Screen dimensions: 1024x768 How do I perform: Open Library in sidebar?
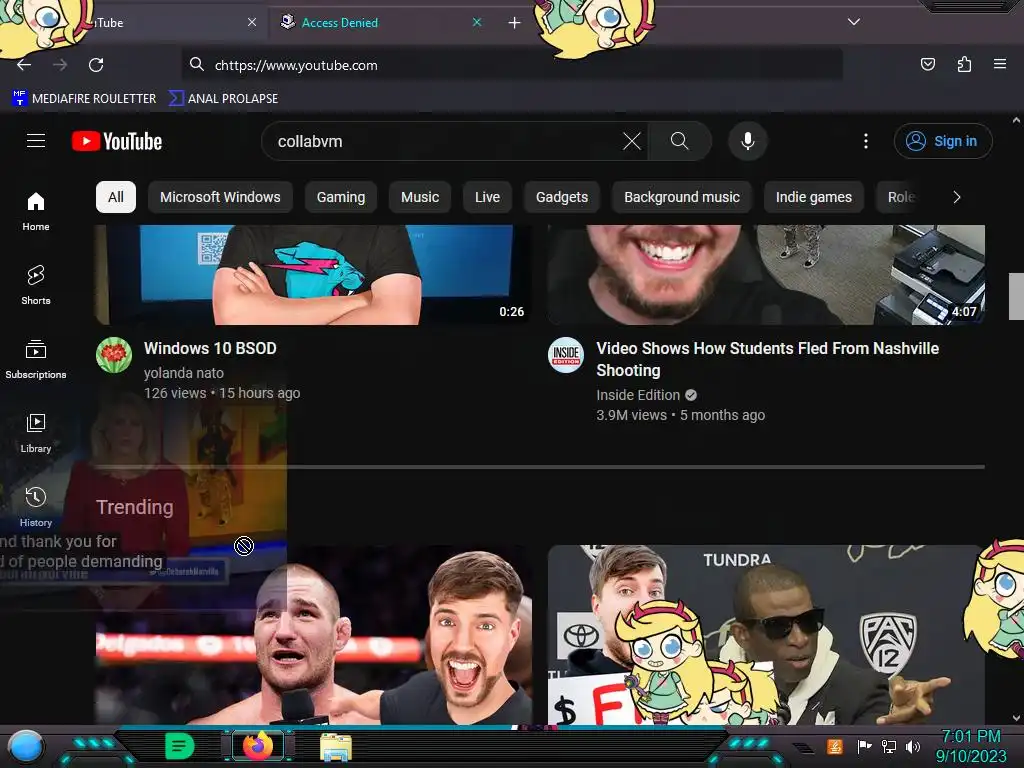[36, 434]
